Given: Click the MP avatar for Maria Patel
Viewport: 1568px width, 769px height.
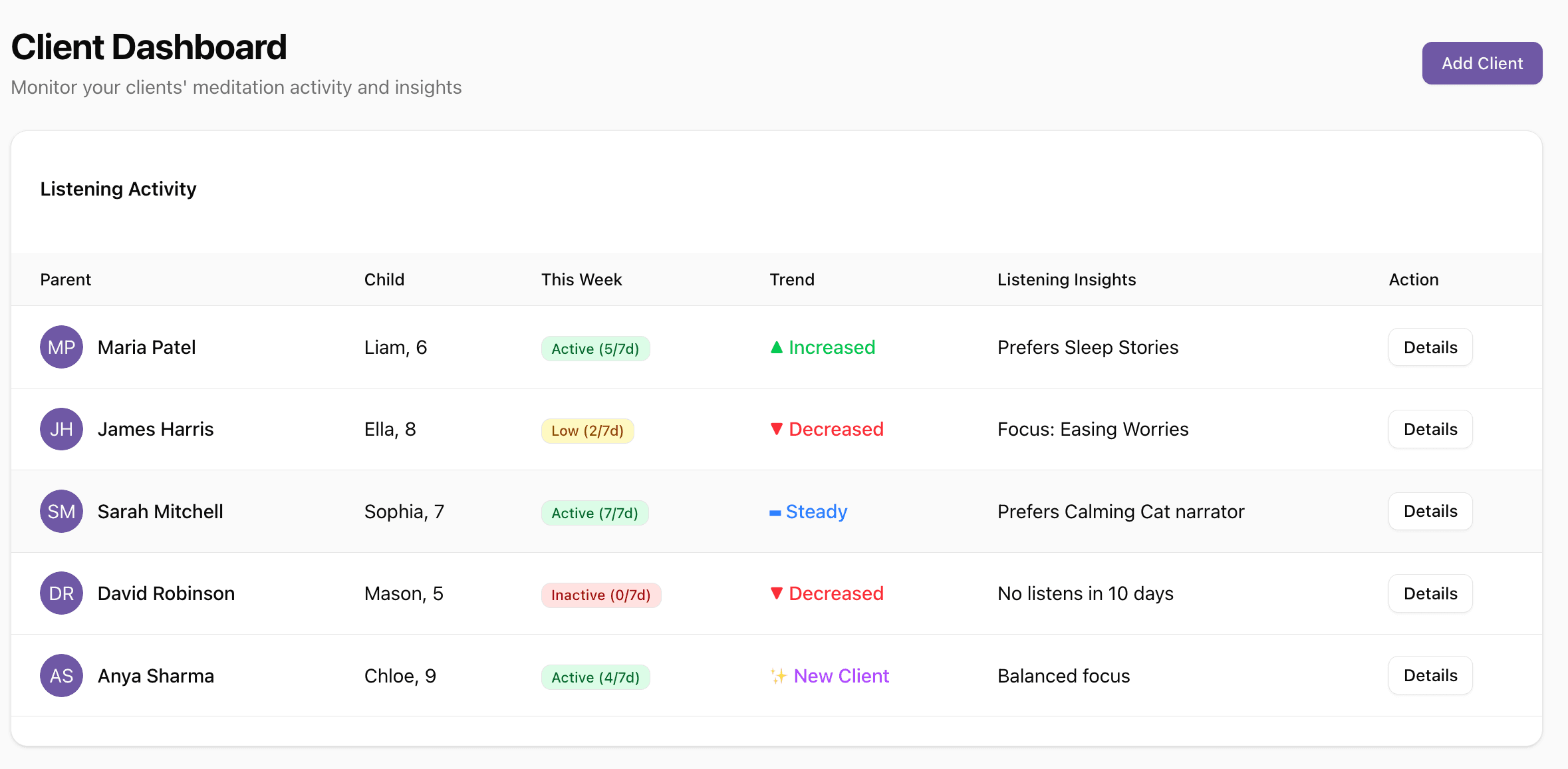Looking at the screenshot, I should coord(61,347).
